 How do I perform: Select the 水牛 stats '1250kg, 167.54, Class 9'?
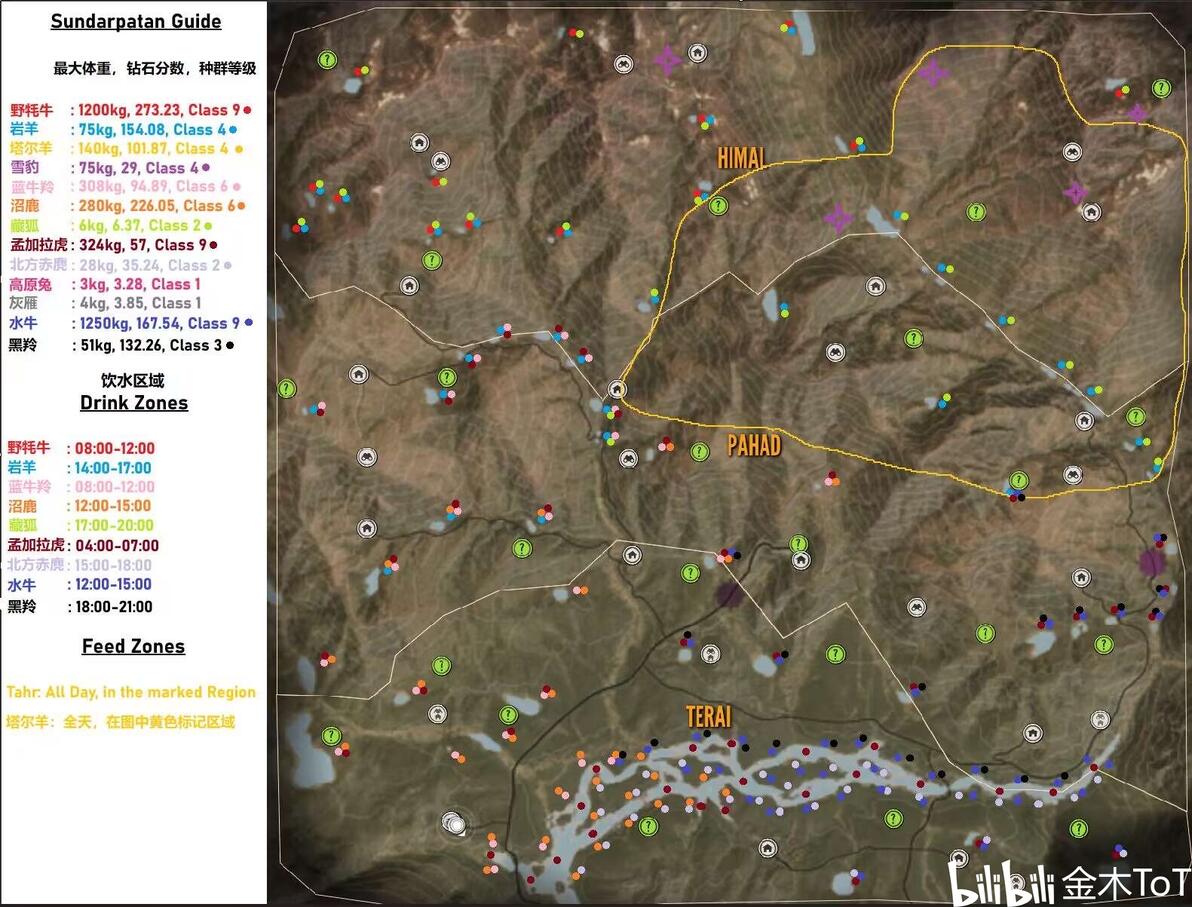160,323
